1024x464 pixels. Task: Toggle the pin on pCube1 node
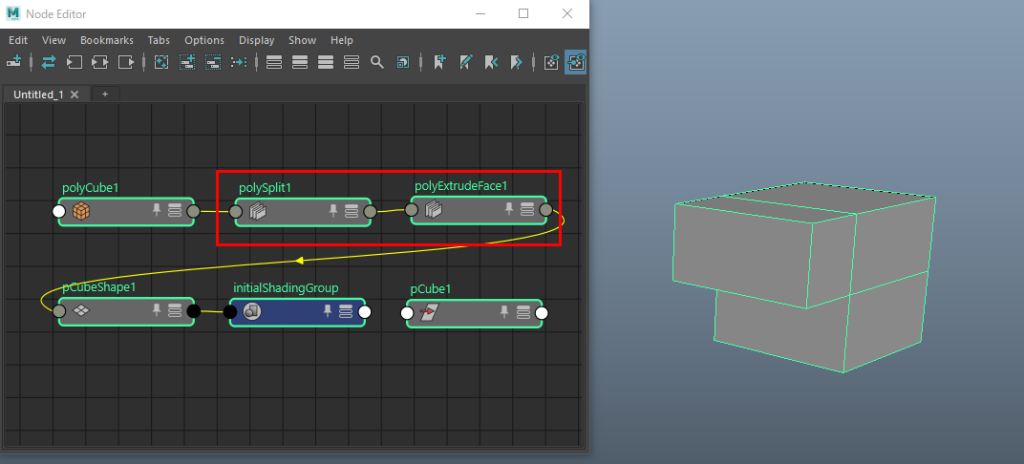[504, 312]
